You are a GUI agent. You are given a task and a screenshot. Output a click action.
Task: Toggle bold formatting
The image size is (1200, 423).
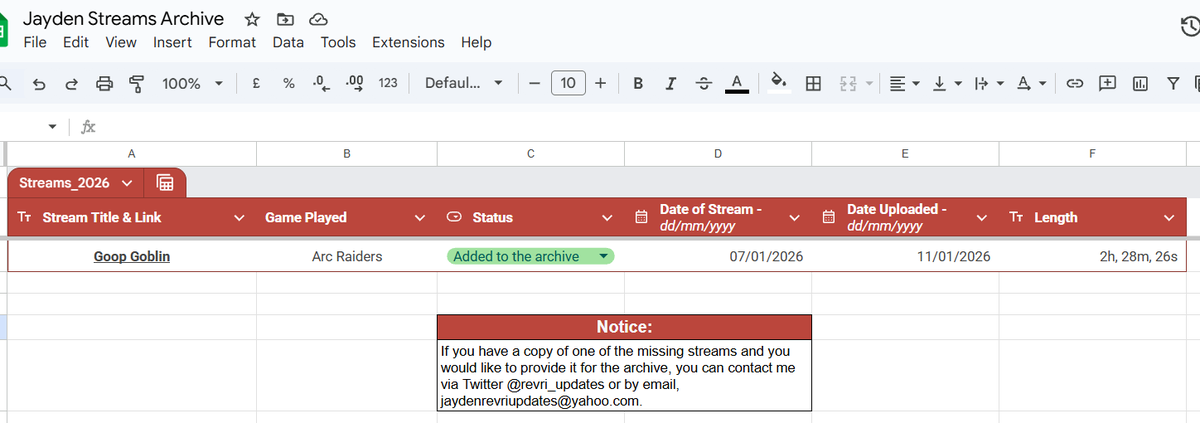click(638, 84)
